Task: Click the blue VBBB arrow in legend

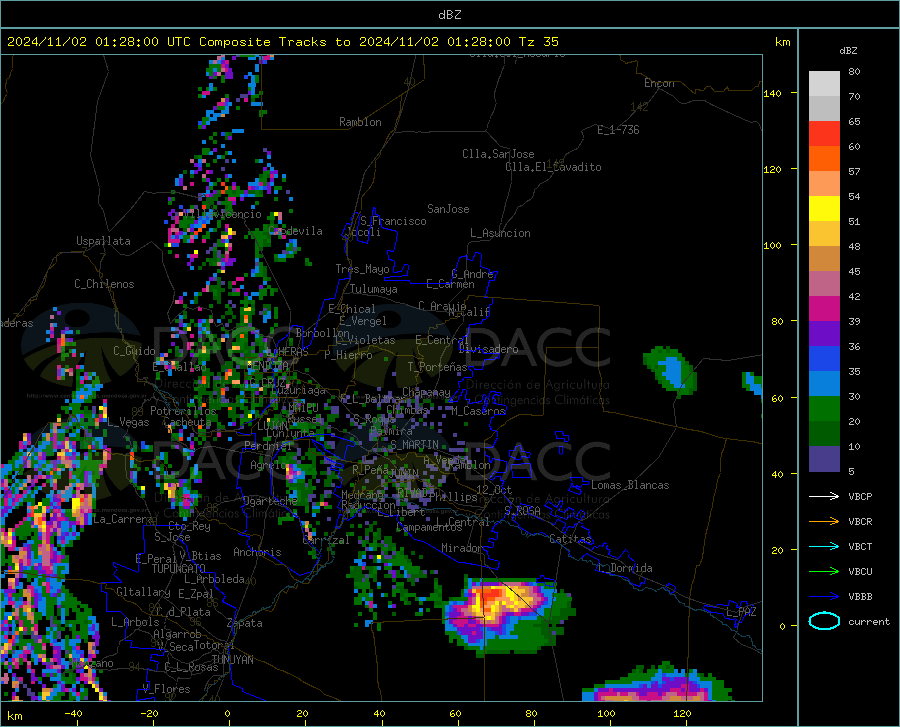Action: click(824, 597)
